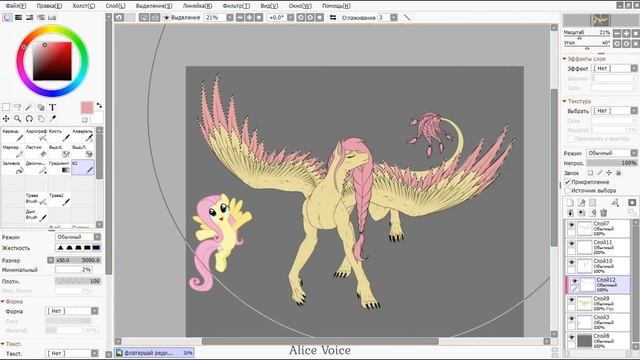
Task: Swap foreground and background colors
Action: 99,106
